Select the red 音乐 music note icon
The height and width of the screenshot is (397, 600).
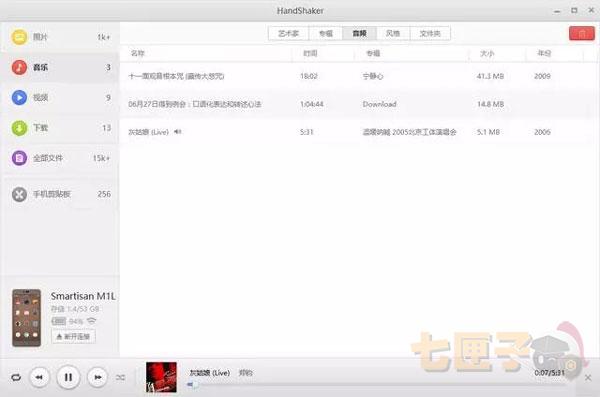[19, 67]
